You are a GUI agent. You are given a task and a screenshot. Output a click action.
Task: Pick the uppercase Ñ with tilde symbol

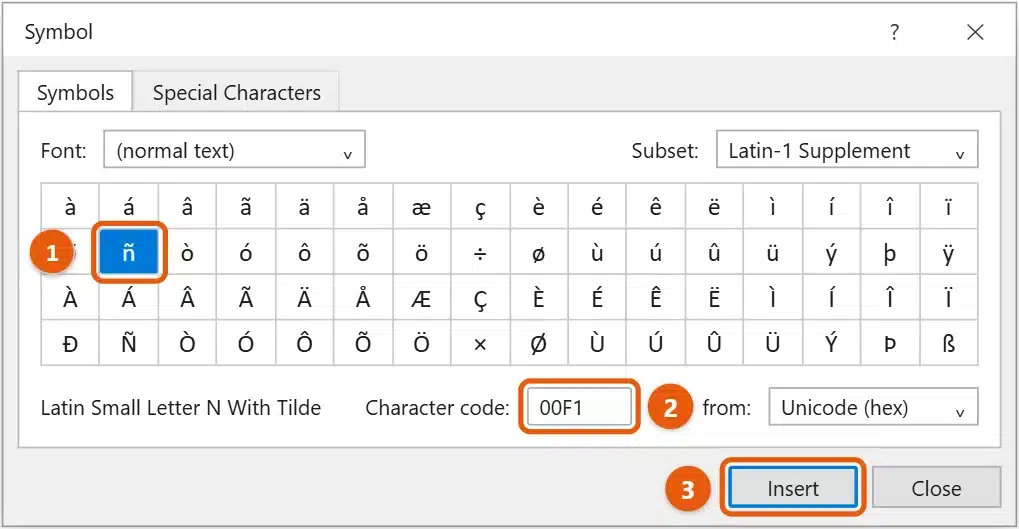coord(129,343)
